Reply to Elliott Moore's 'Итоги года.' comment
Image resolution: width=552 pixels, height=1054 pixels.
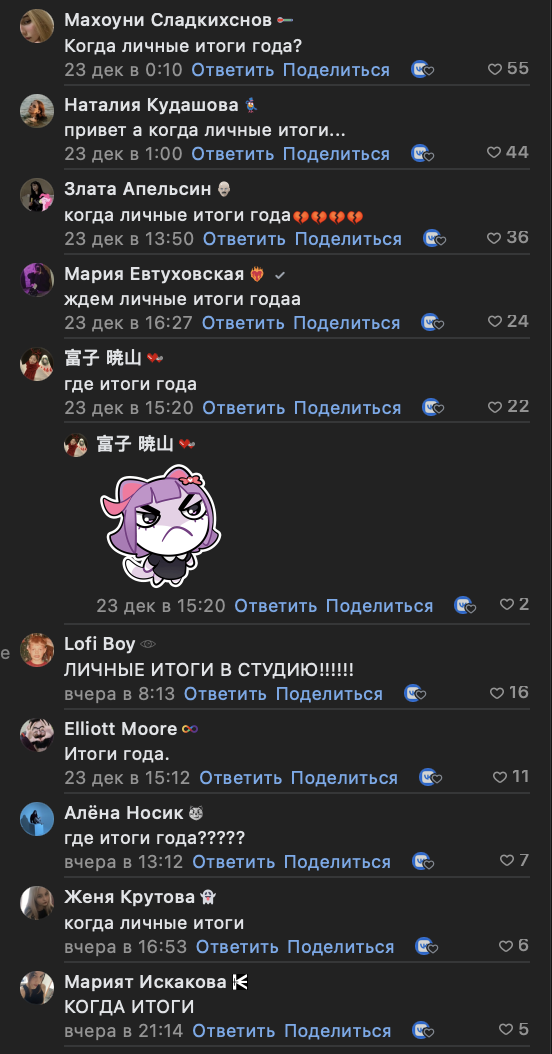(x=241, y=778)
